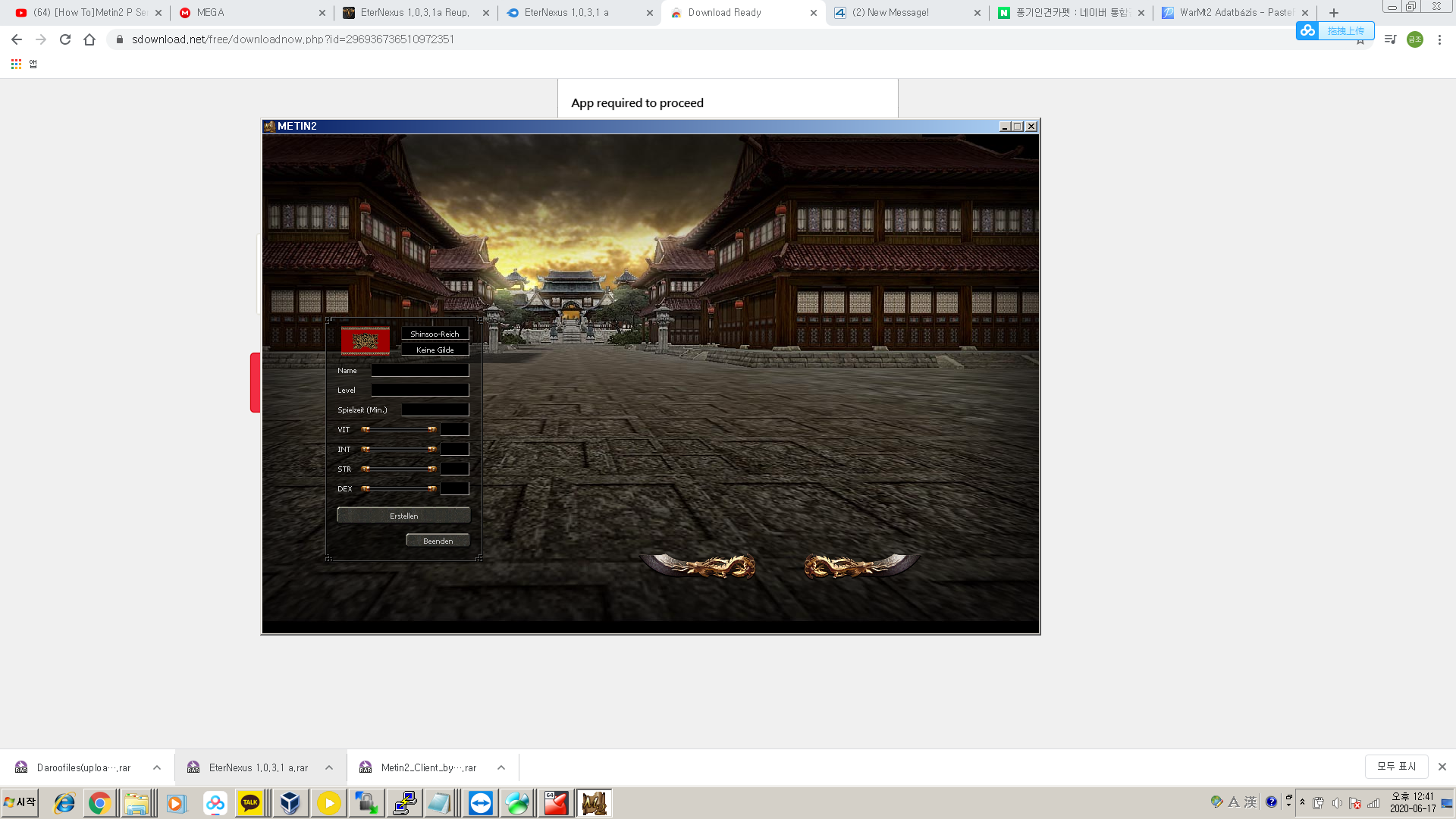The width and height of the screenshot is (1456, 819).
Task: Expand options for Metin2_Client_by rar download
Action: pos(501,767)
